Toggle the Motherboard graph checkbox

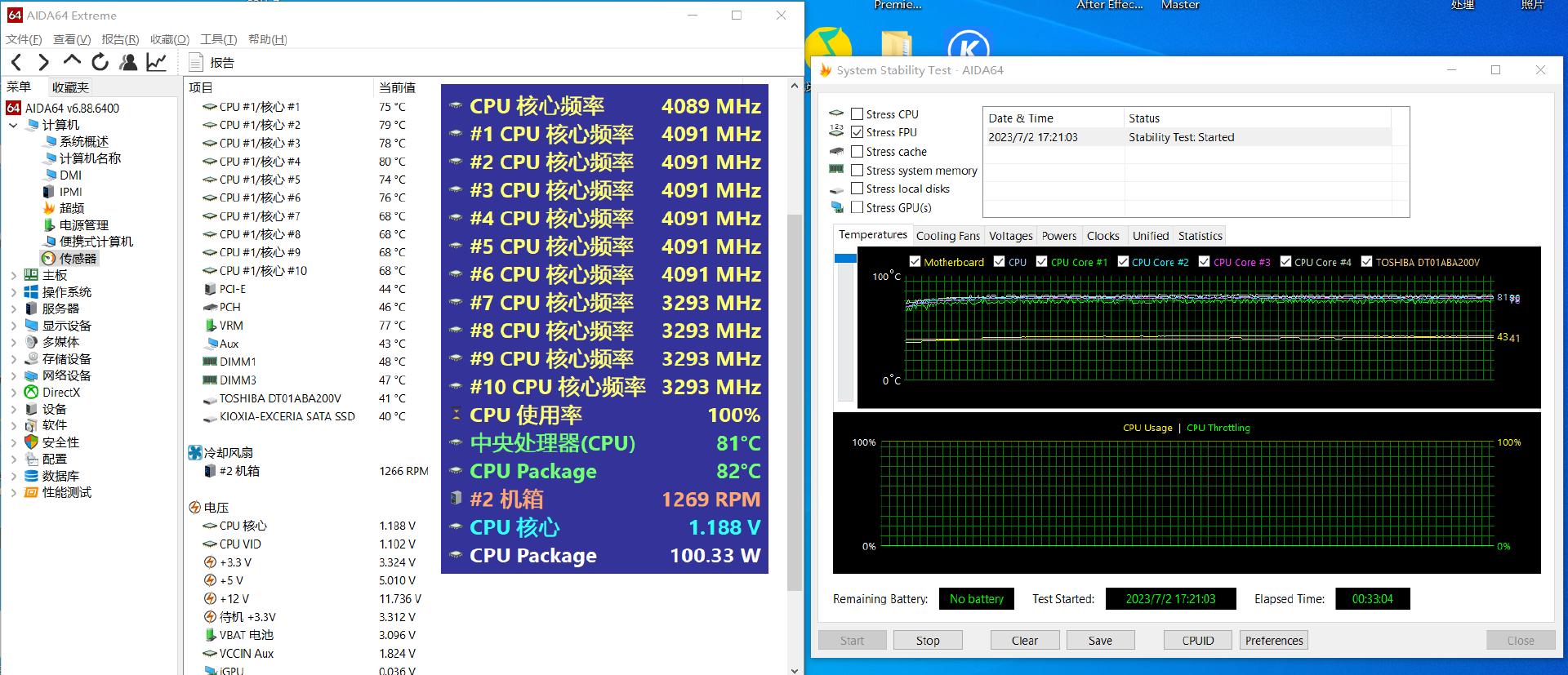click(915, 262)
